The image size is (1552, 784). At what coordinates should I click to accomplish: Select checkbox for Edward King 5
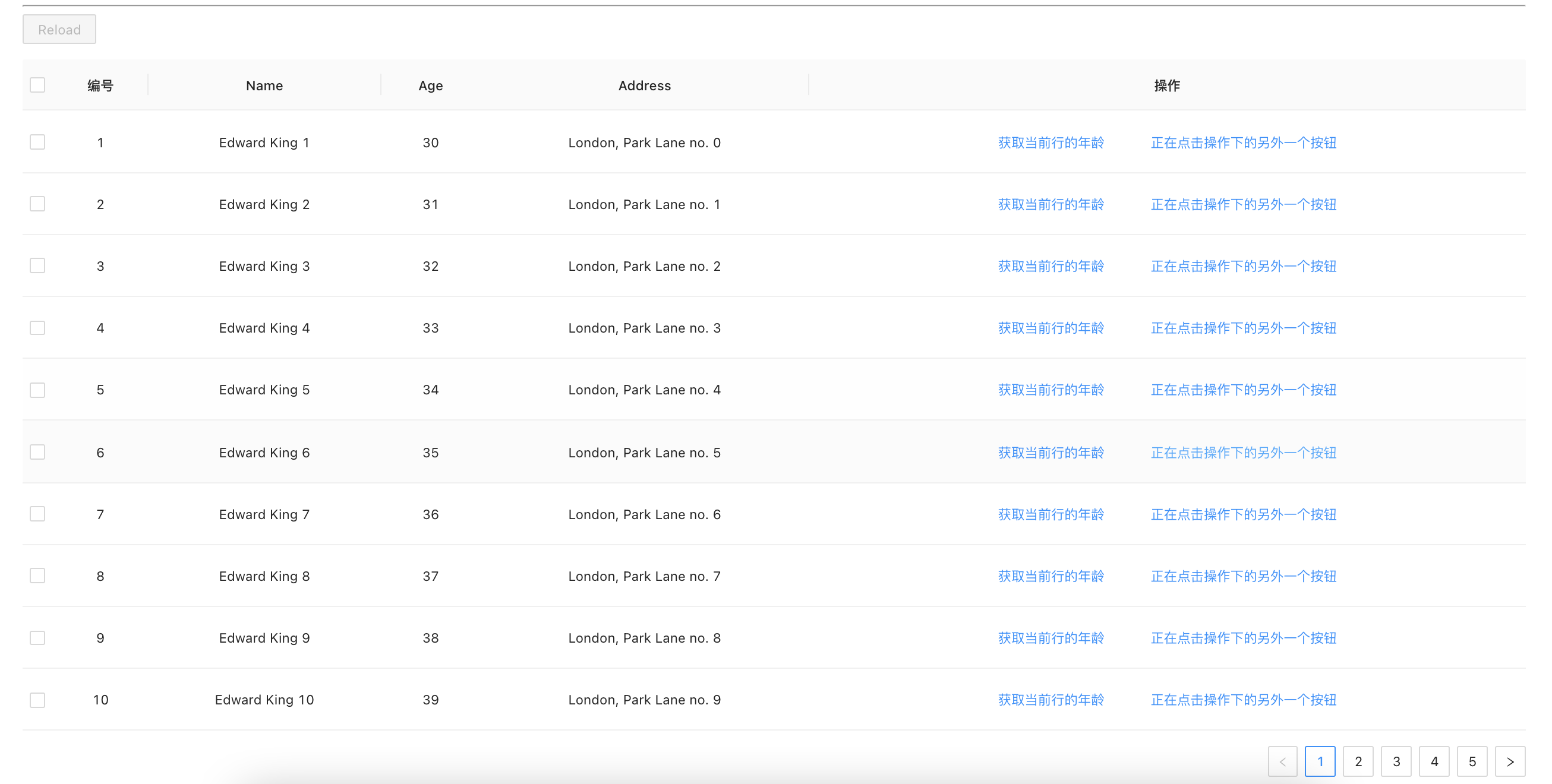click(x=37, y=390)
